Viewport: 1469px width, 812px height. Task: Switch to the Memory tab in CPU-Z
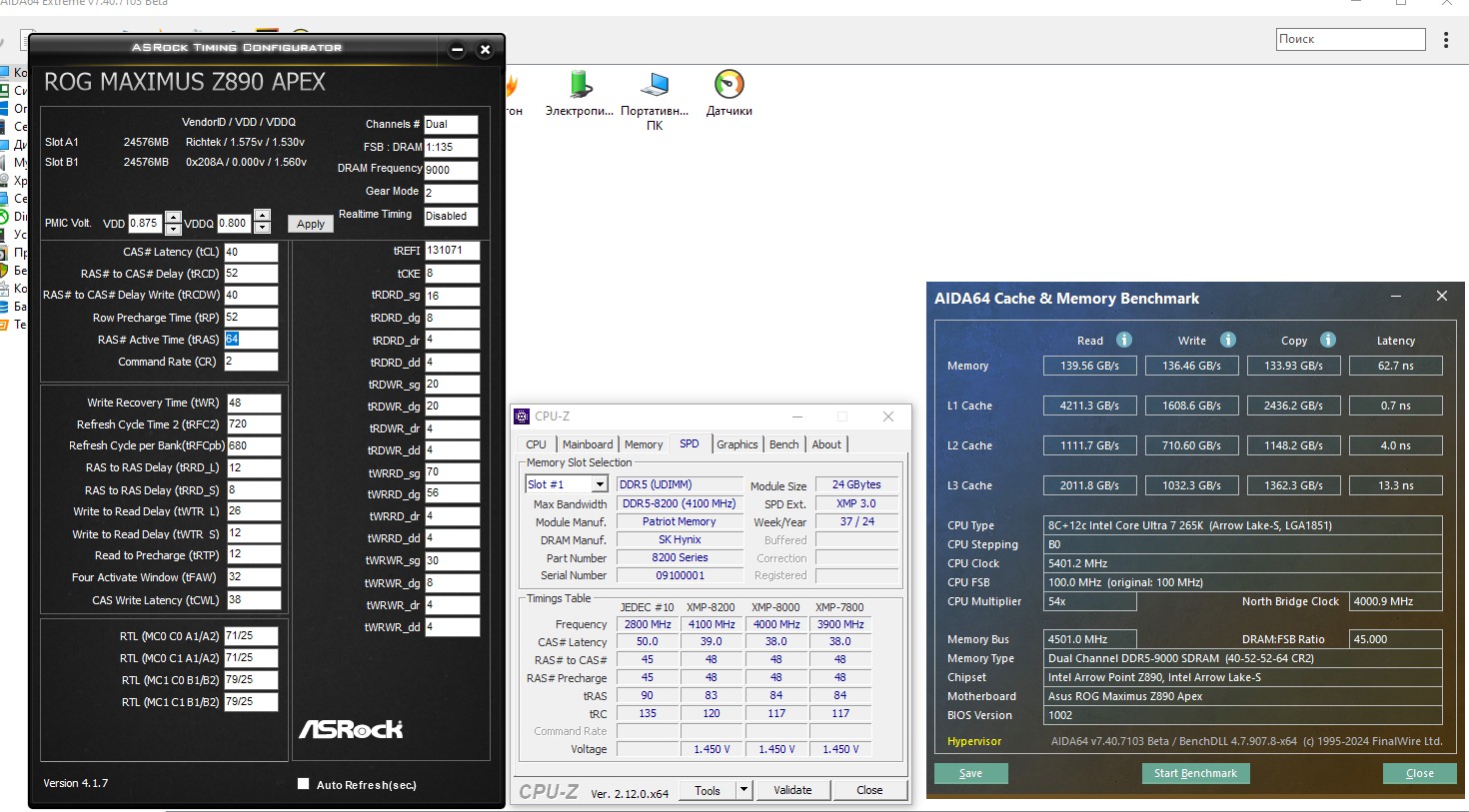click(x=644, y=444)
